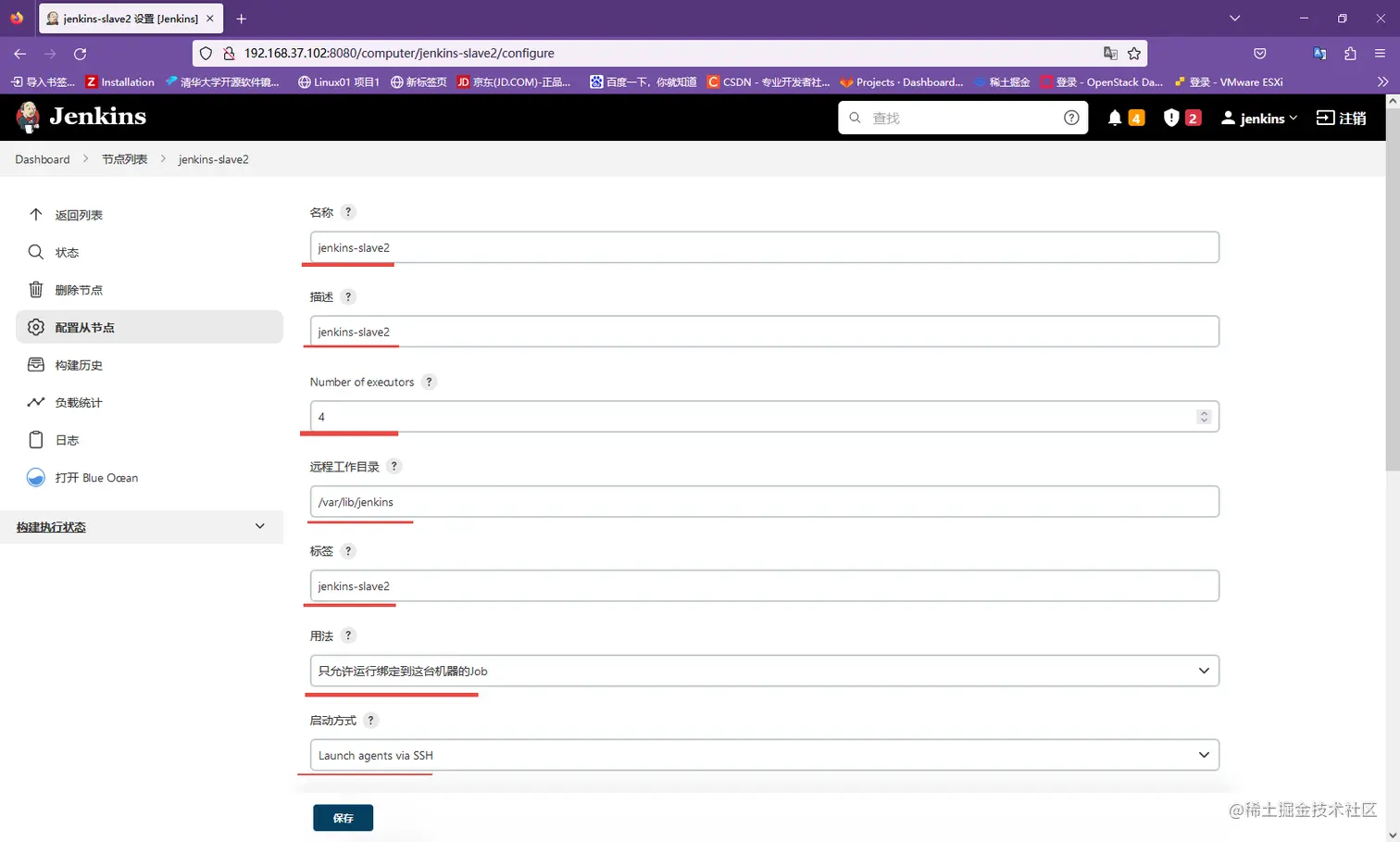1400x842 pixels.
Task: Click the 名称 name input field
Action: pos(764,247)
